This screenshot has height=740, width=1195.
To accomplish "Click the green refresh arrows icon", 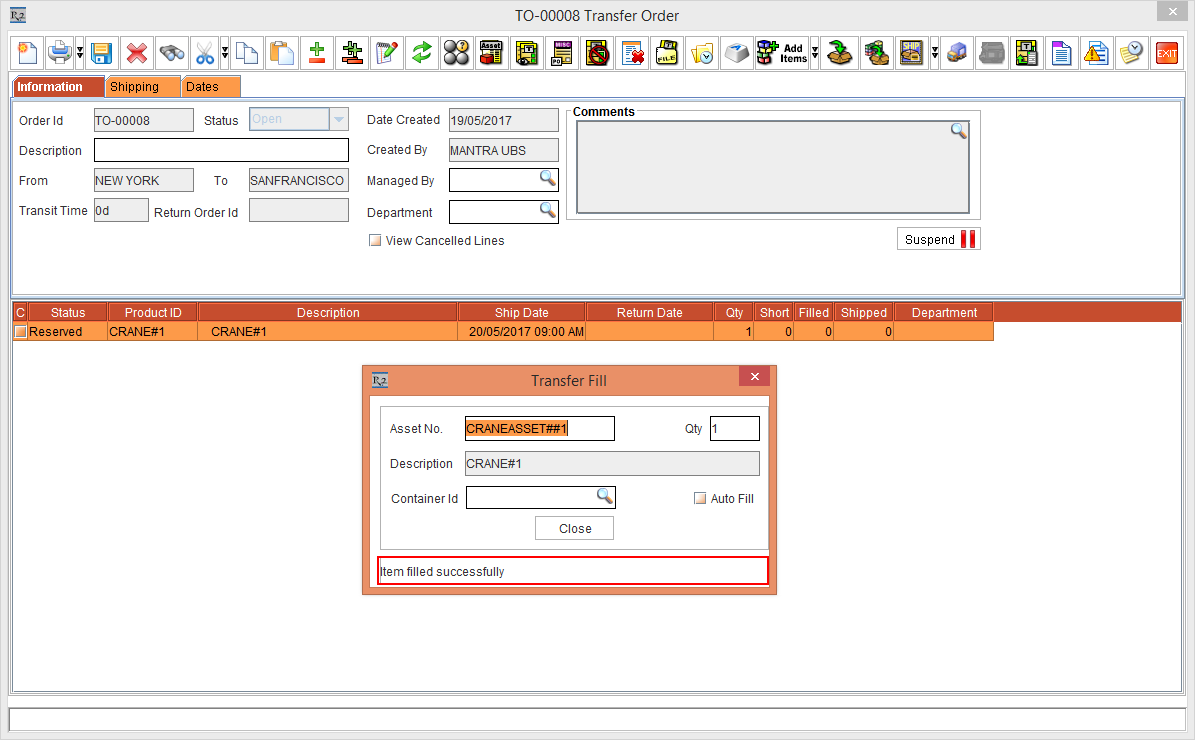I will point(421,53).
